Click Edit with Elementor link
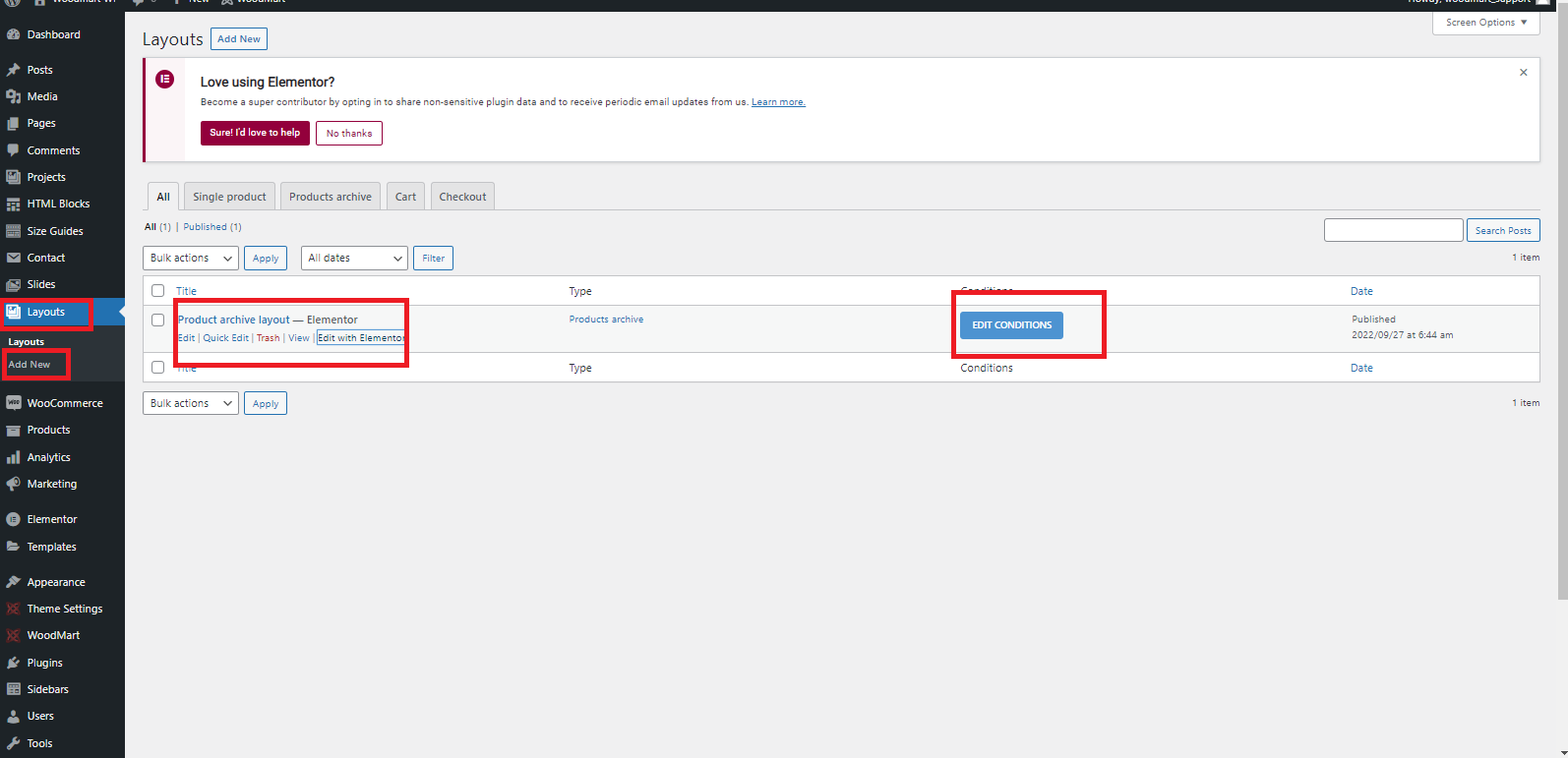 [x=361, y=338]
